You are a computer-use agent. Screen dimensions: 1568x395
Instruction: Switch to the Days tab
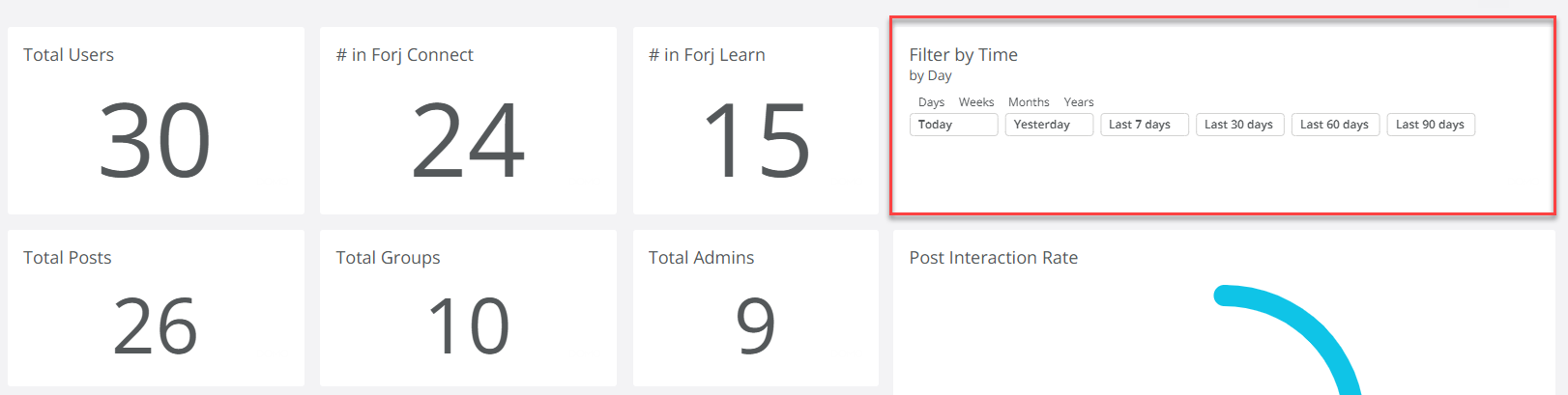[x=931, y=102]
